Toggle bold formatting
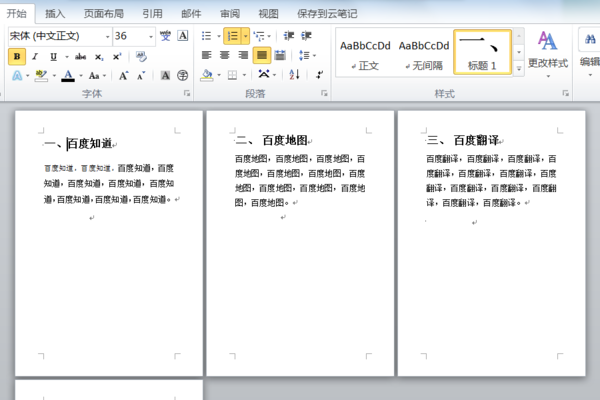Viewport: 600px width, 400px height. pos(17,56)
